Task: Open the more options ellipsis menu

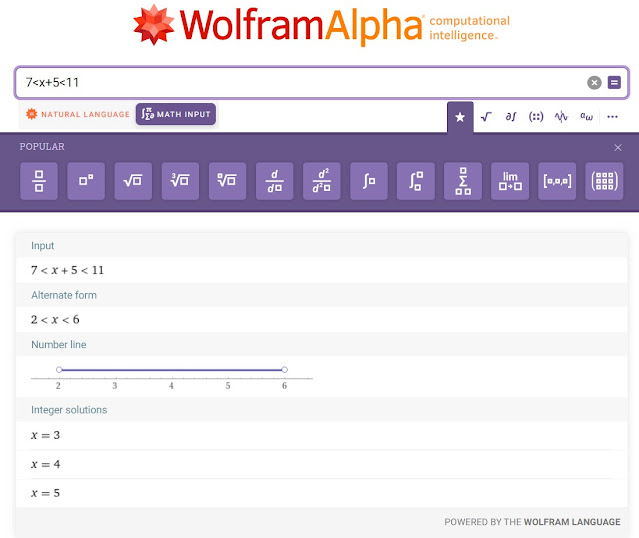Action: pos(612,117)
